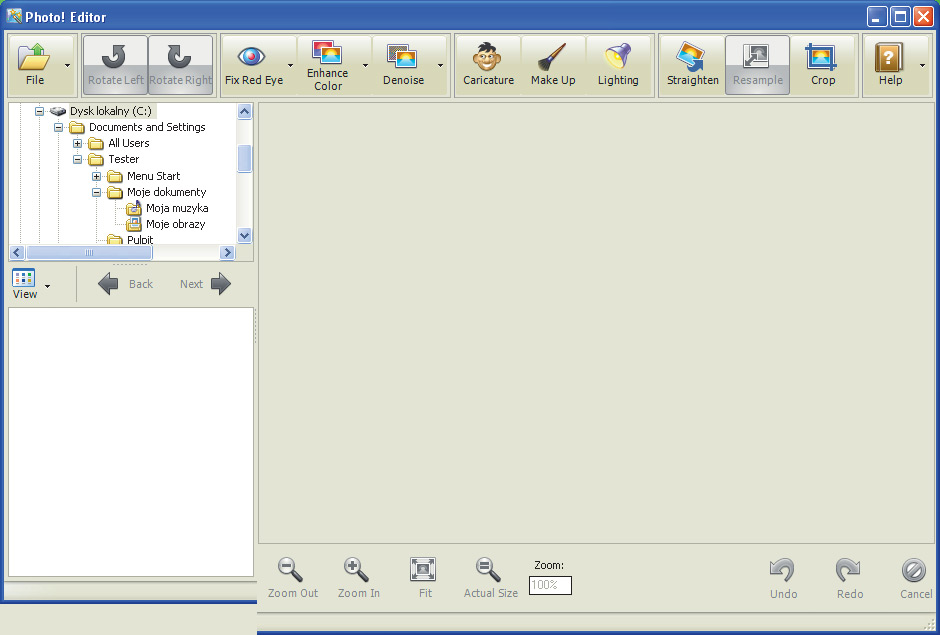
Task: Open the View mode dropdown arrow
Action: click(x=48, y=286)
